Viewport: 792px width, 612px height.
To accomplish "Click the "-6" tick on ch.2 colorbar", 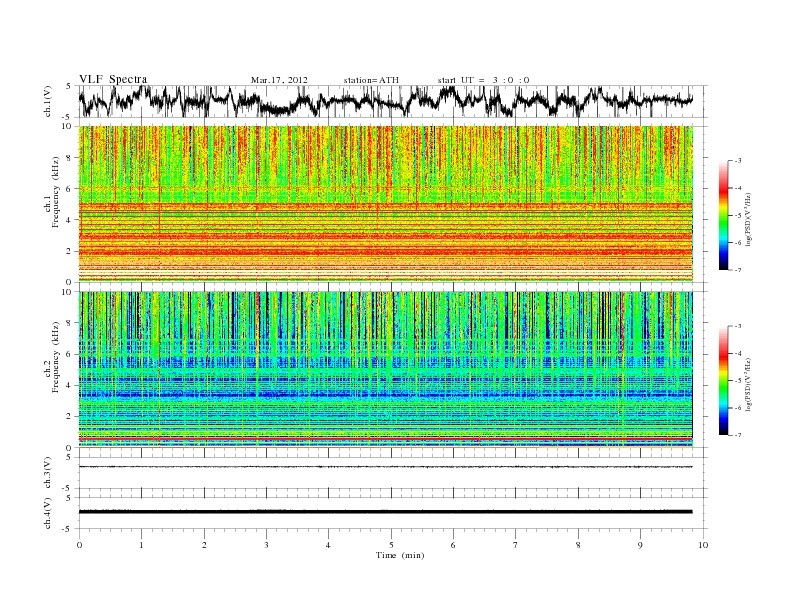I will (738, 408).
